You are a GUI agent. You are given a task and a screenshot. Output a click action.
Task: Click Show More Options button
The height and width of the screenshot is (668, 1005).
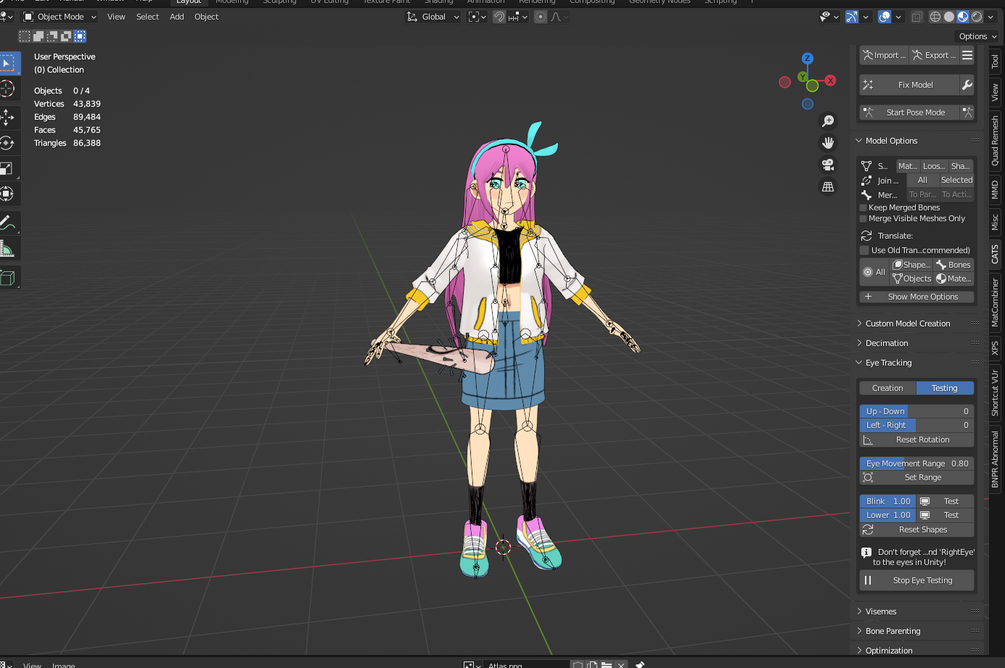click(x=917, y=297)
